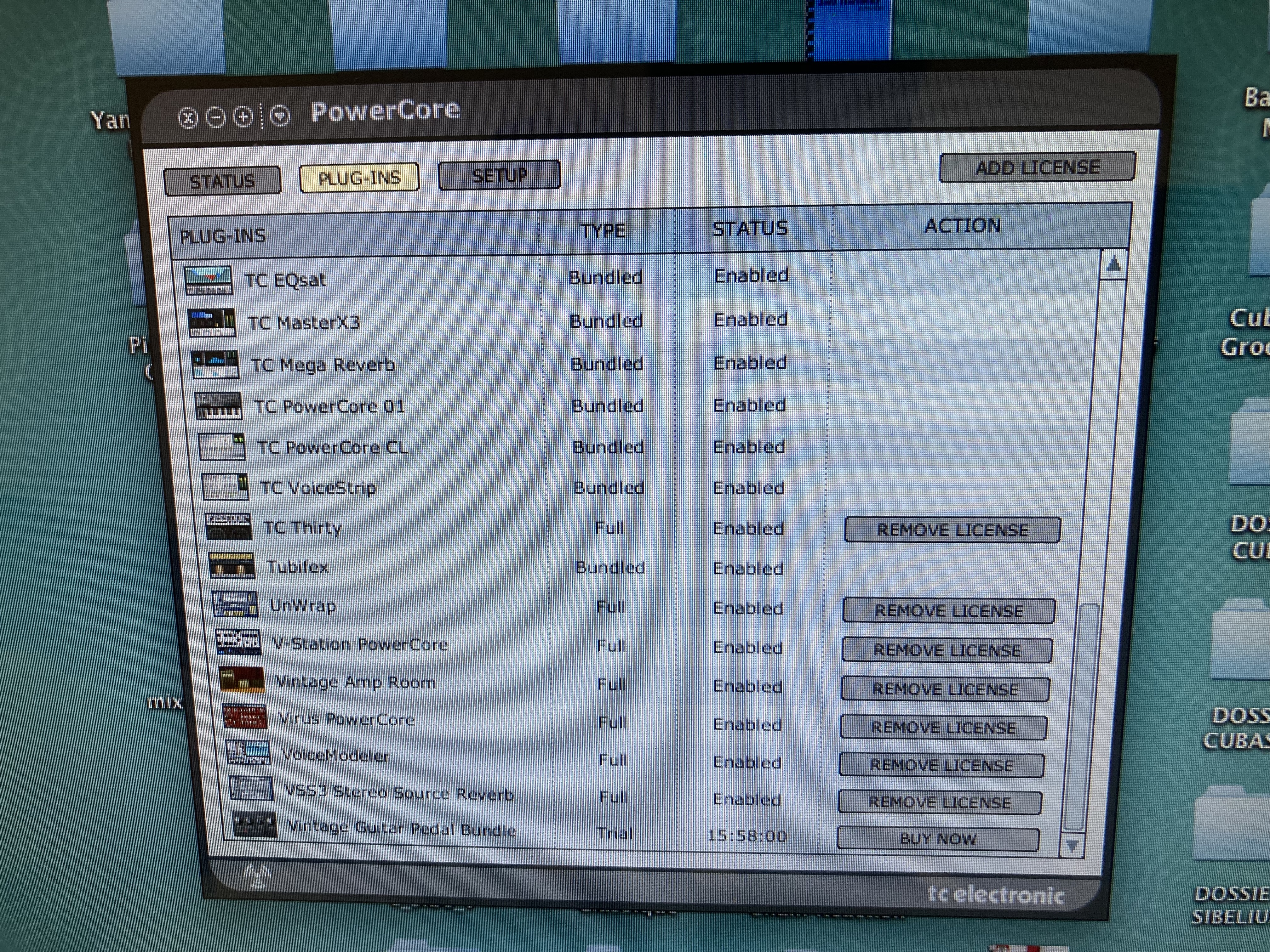Image resolution: width=1270 pixels, height=952 pixels.
Task: Open the SETUP tab
Action: pyautogui.click(x=500, y=175)
